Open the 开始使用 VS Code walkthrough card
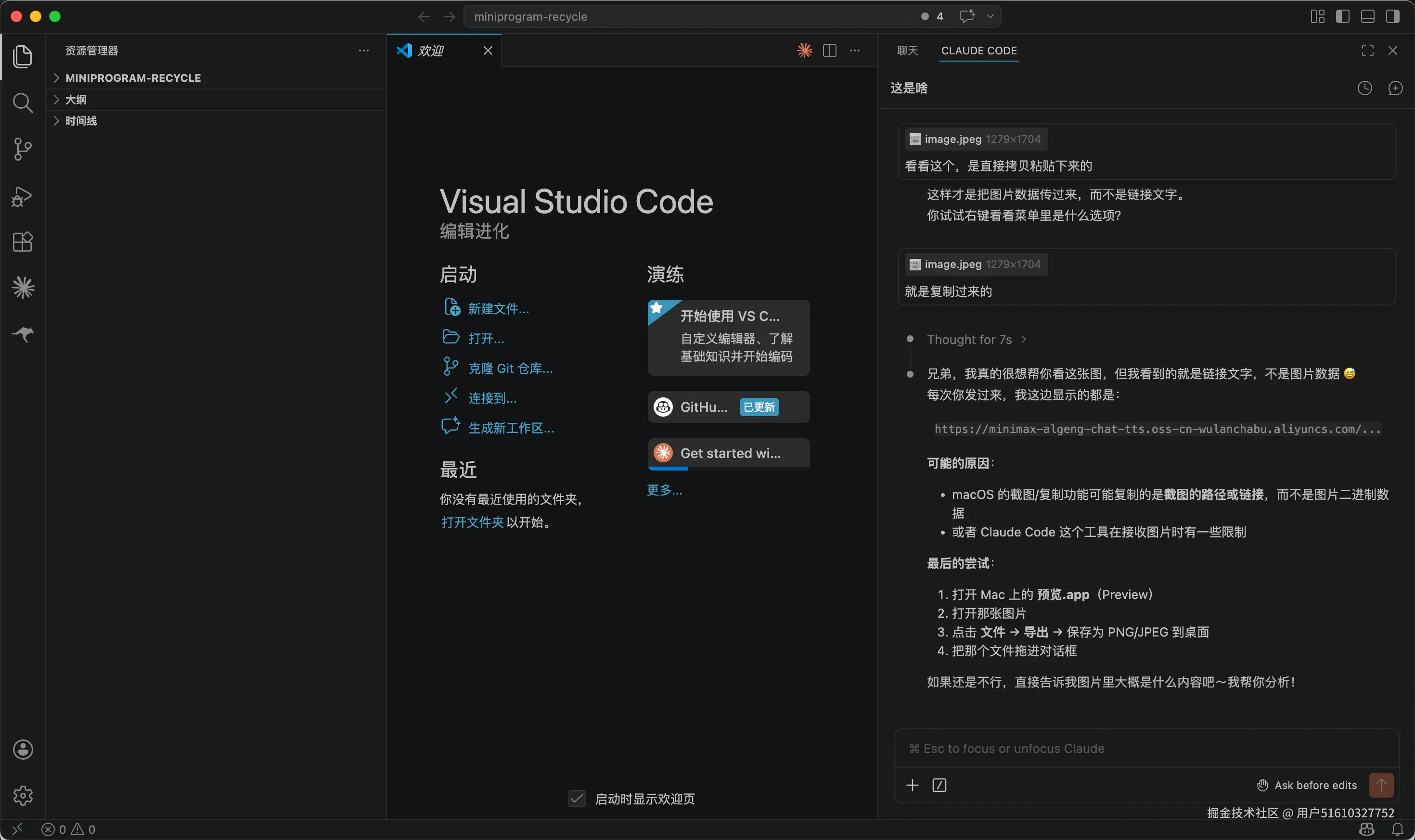The image size is (1415, 840). [x=728, y=337]
